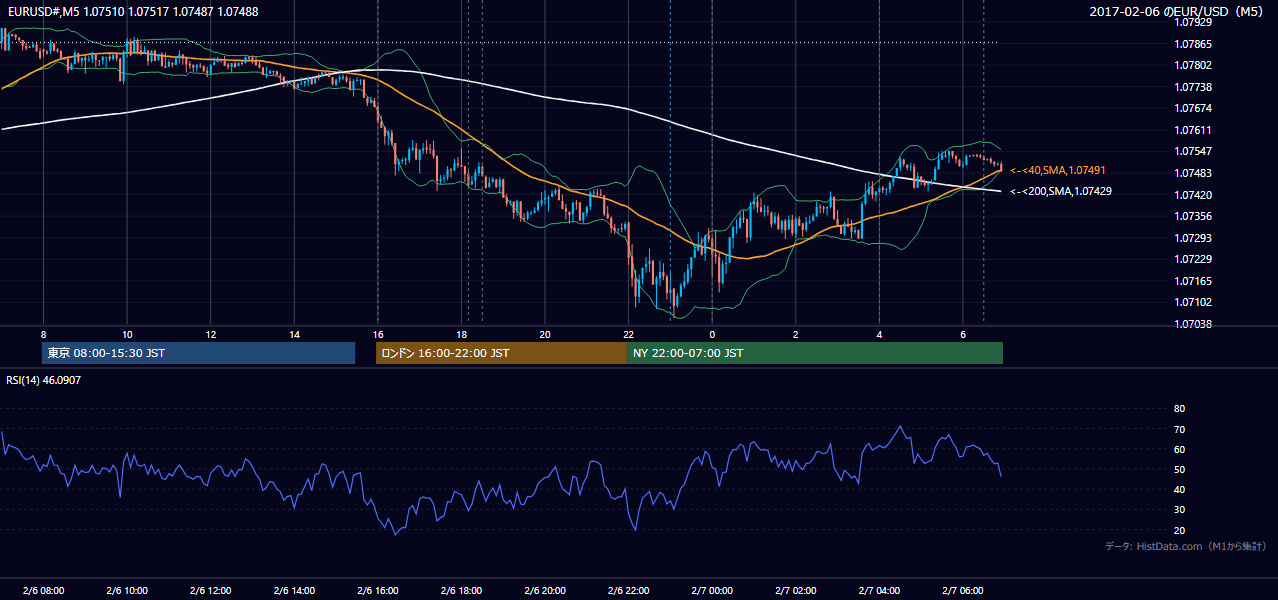Image resolution: width=1278 pixels, height=600 pixels.
Task: Click price axis value 1.07547
Action: click(x=1195, y=152)
